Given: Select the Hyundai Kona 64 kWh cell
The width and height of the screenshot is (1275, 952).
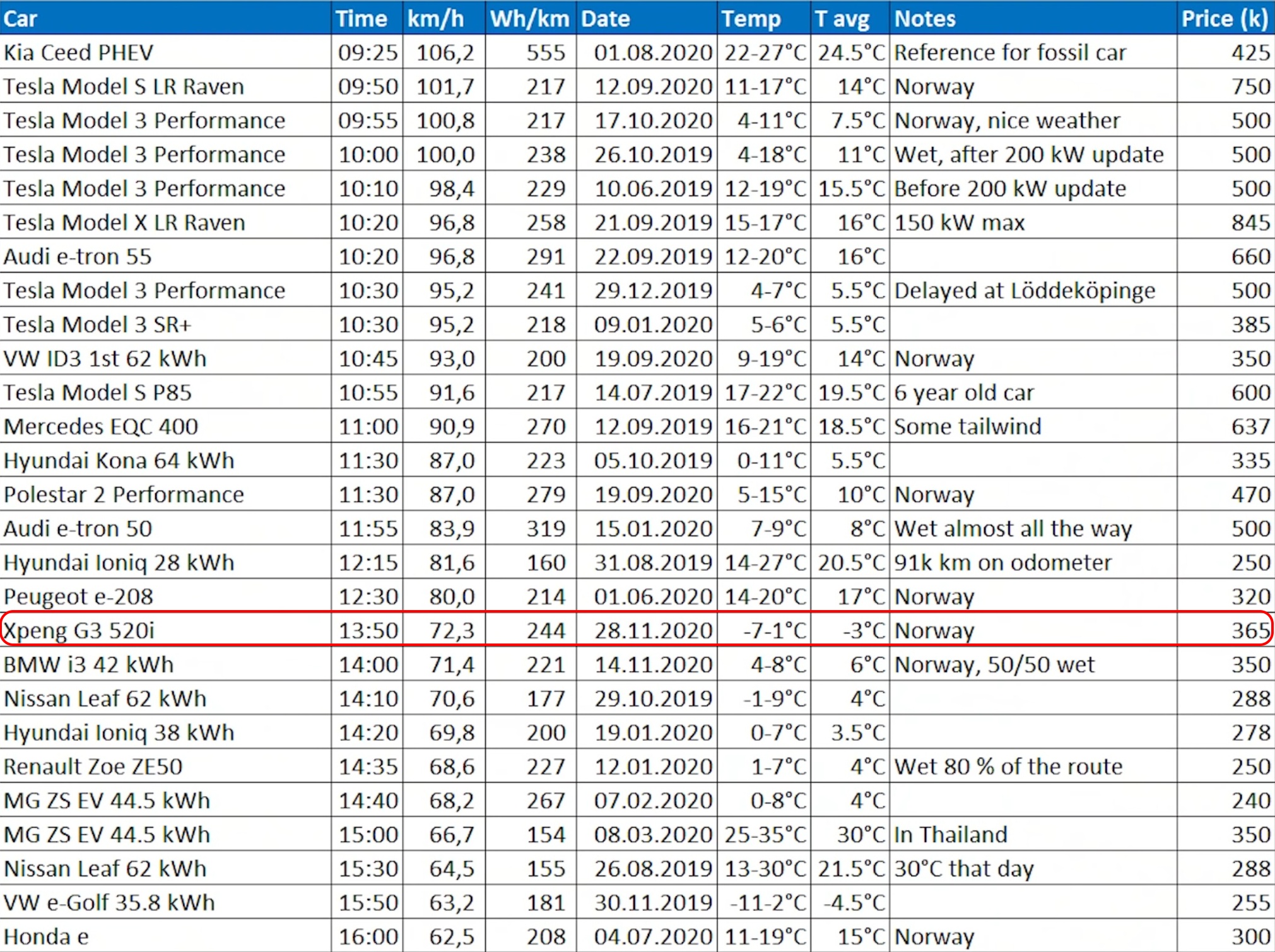Looking at the screenshot, I should (165, 461).
